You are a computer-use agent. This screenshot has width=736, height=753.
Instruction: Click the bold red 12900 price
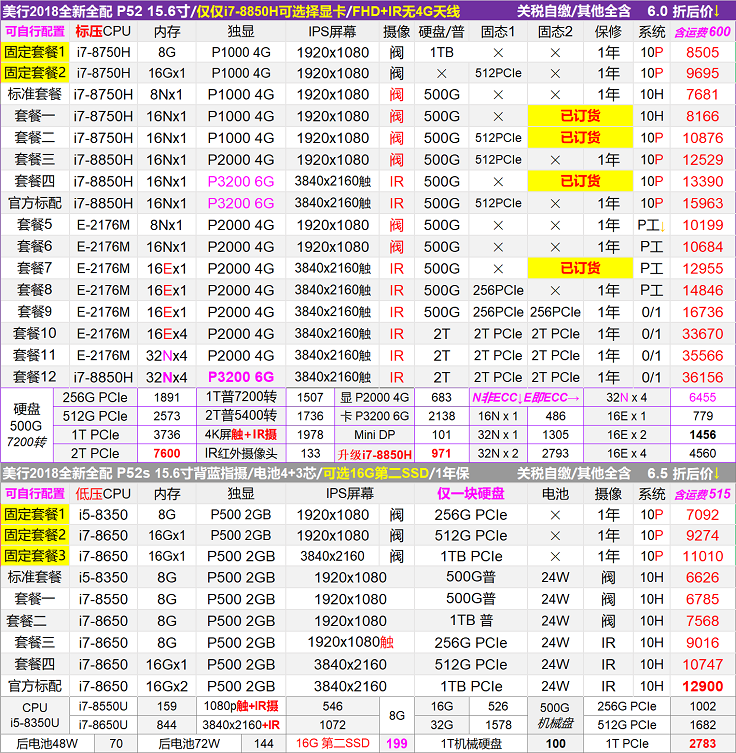coord(702,686)
